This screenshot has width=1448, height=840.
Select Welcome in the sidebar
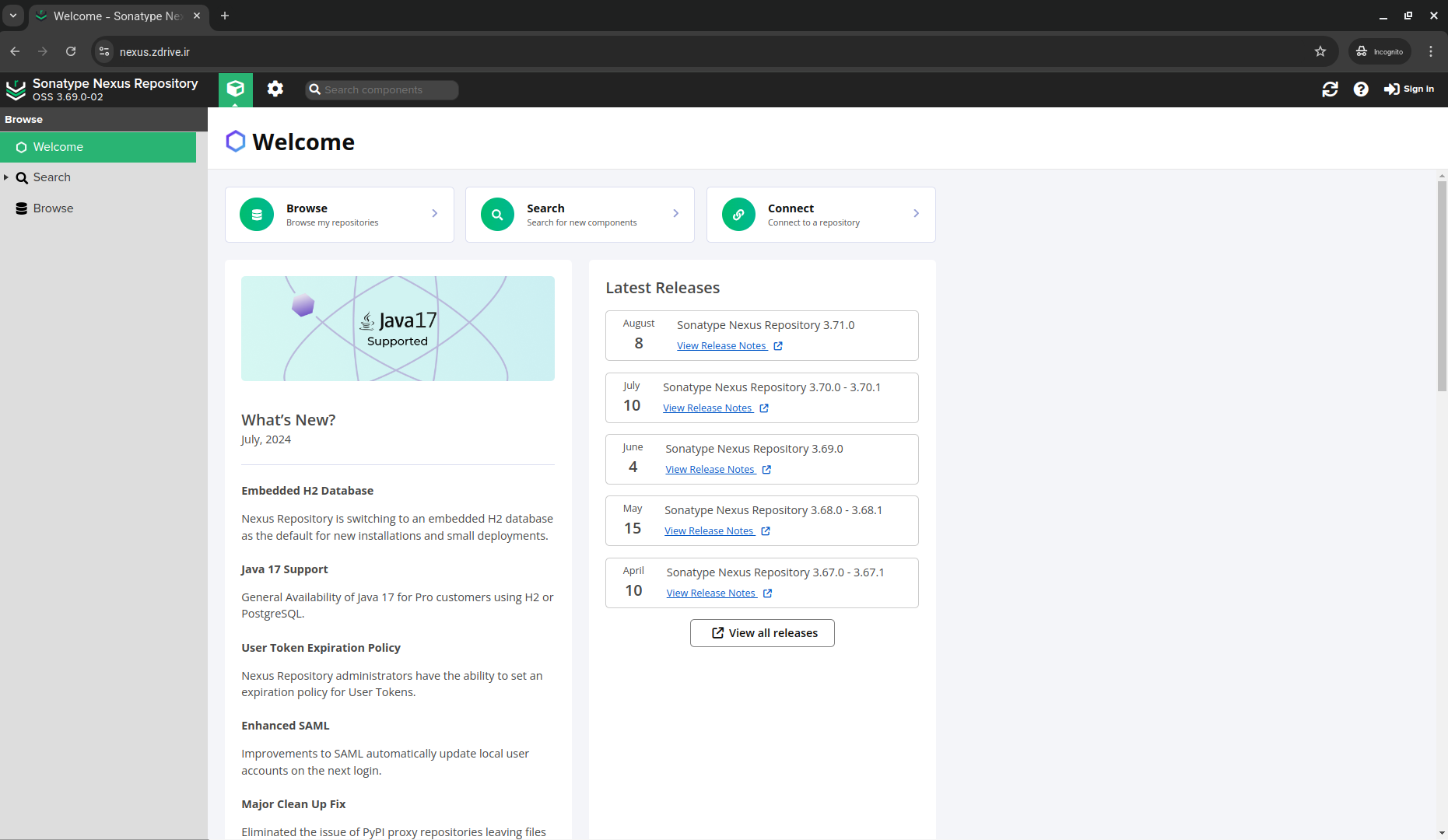[x=98, y=147]
